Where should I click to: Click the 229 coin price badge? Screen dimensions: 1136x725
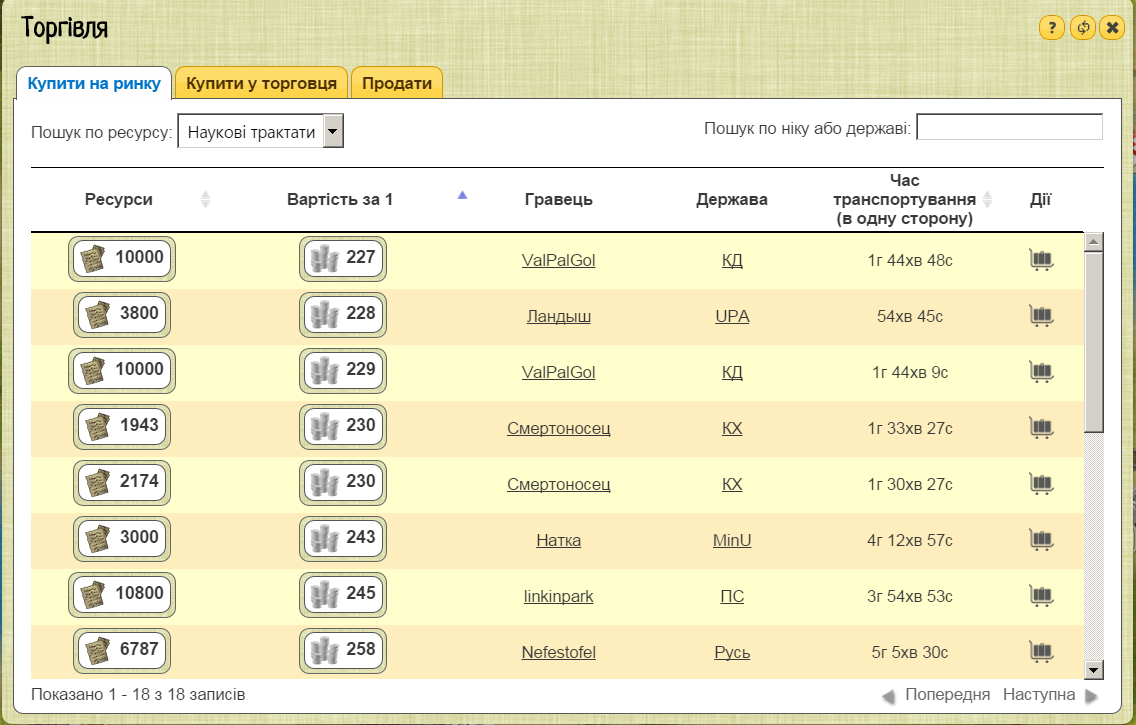(343, 371)
